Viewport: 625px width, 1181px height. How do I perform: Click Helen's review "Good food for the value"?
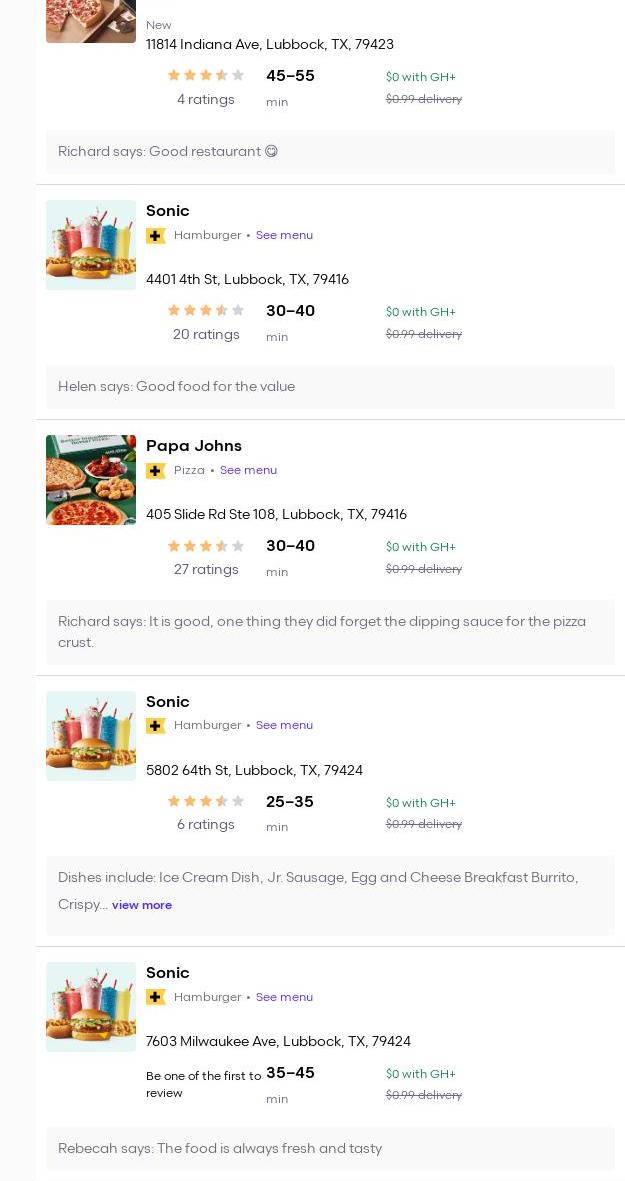point(176,387)
